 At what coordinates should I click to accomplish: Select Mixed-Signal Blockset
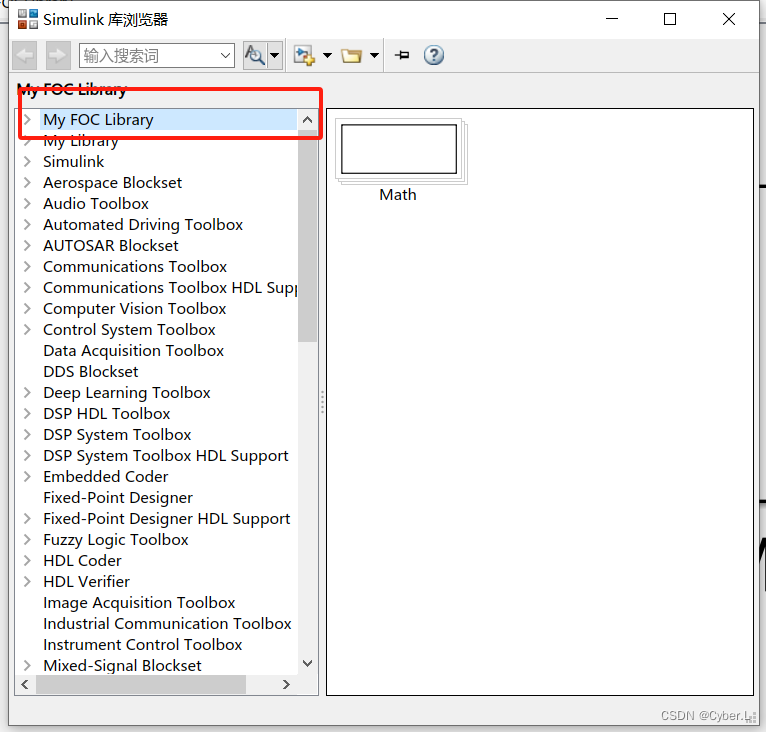point(122,666)
